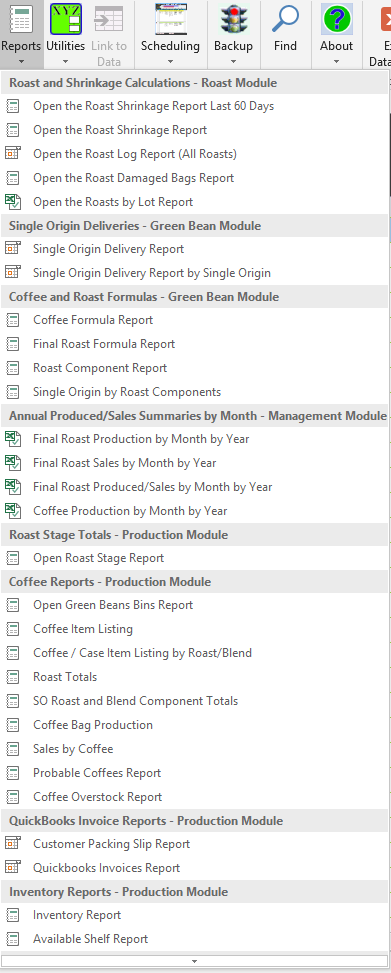Click the Scheduling ribbon icon

[170, 19]
